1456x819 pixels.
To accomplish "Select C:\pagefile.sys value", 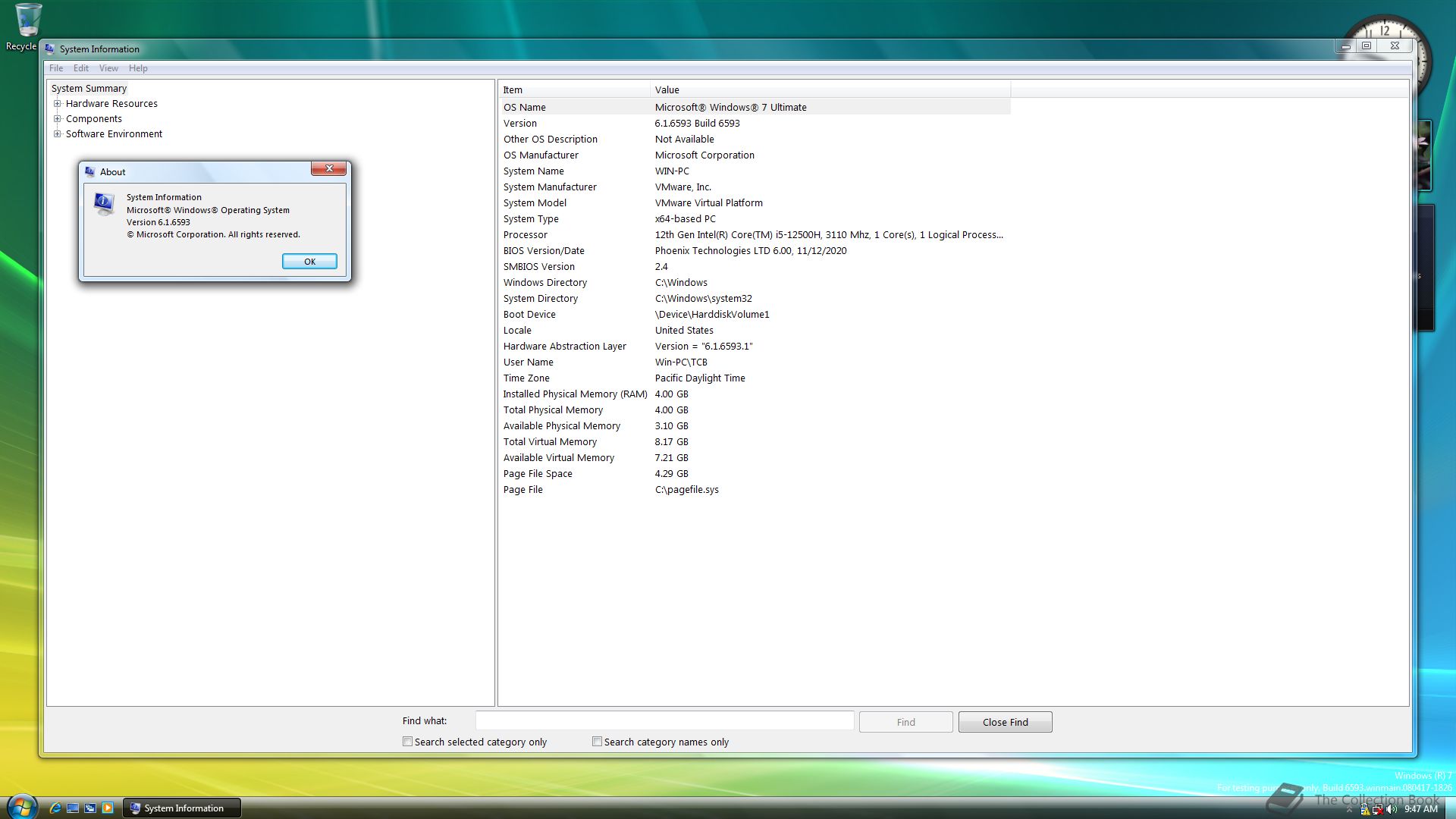I will tap(687, 490).
